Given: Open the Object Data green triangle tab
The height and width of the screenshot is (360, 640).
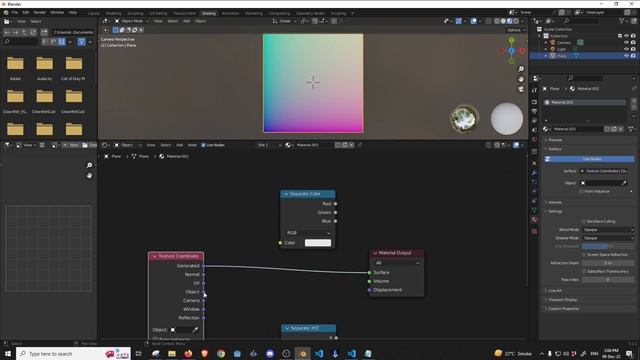Looking at the screenshot, I should point(534,211).
